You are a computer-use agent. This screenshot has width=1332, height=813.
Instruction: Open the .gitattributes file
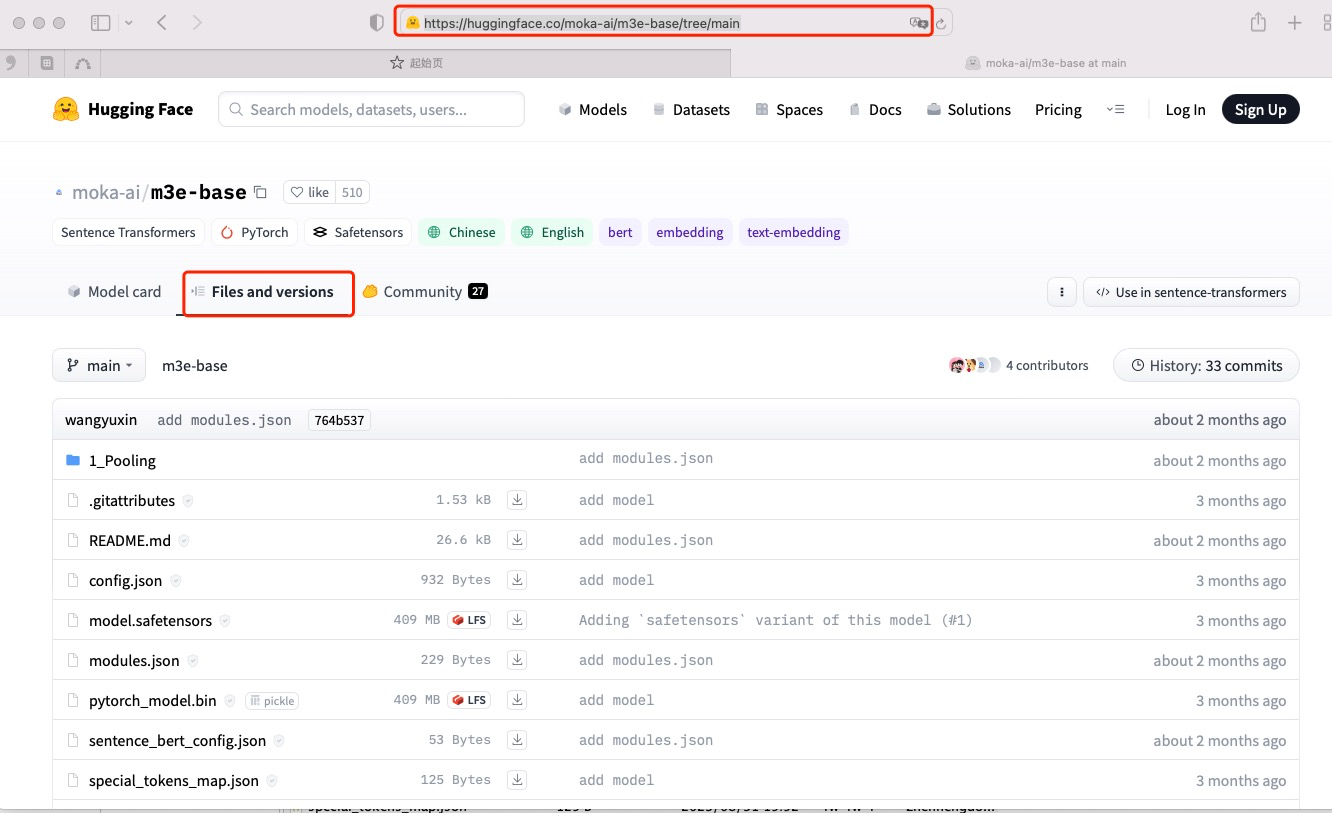tap(132, 501)
